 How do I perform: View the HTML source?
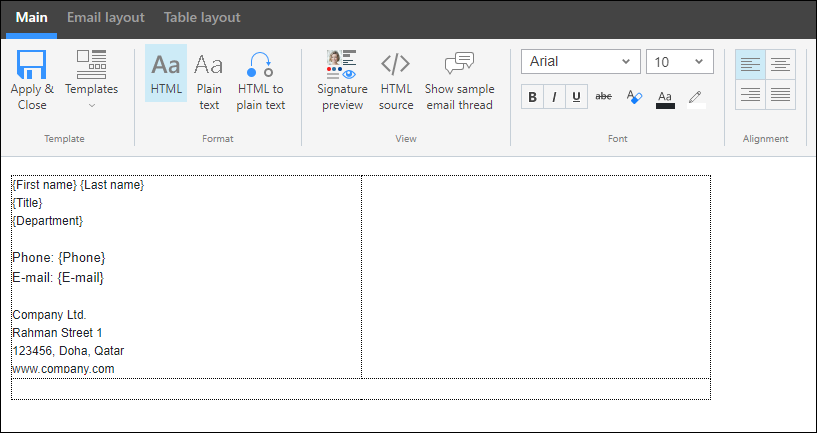point(396,80)
